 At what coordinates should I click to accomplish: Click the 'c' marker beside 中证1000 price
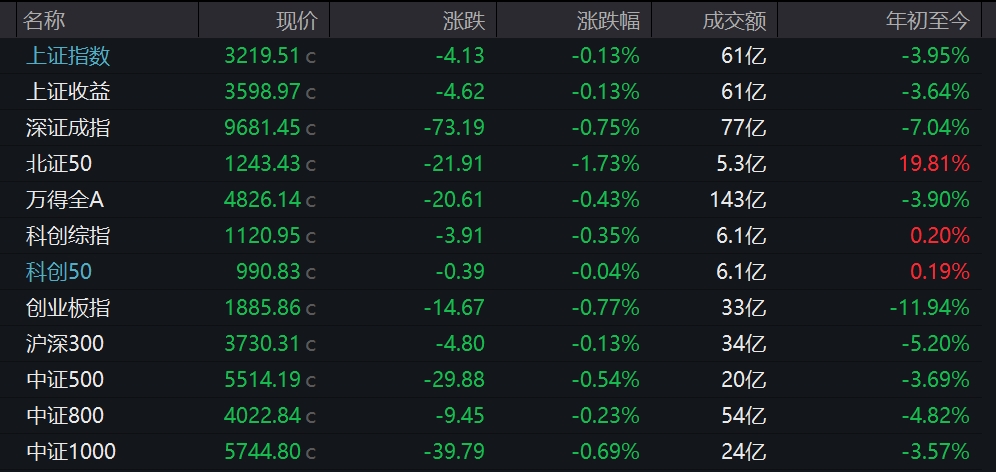point(311,453)
